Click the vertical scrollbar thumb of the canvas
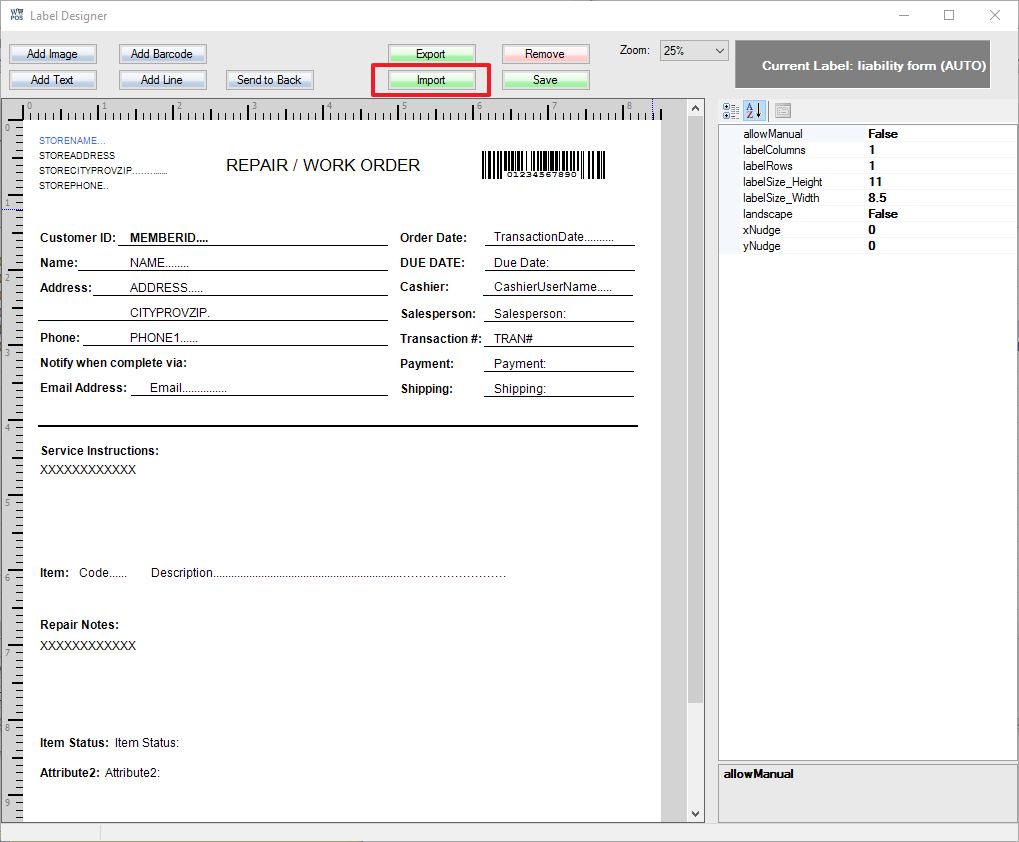This screenshot has height=842, width=1019. click(695, 409)
